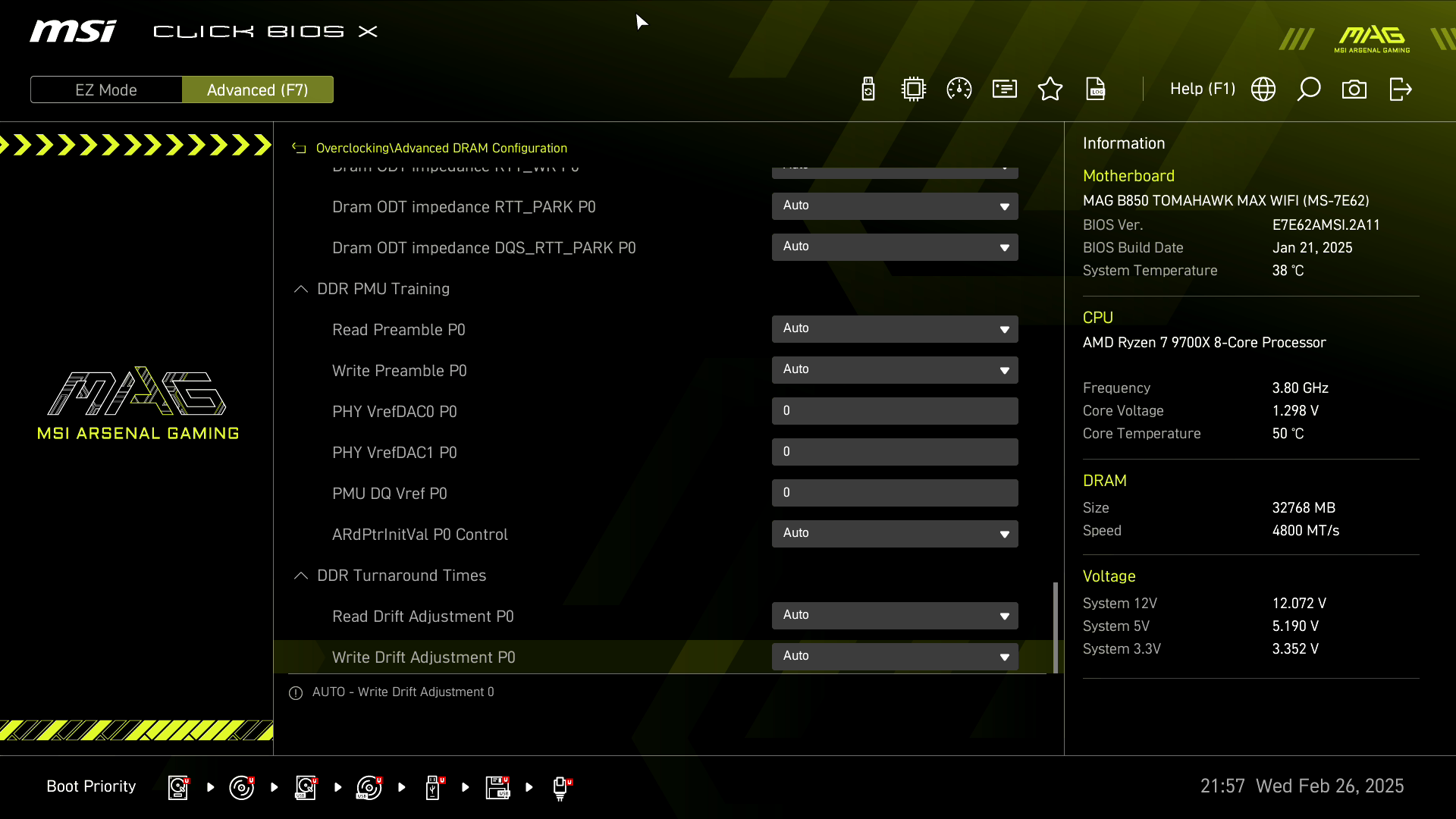Select the Write Drift Adjustment P0 label
This screenshot has height=819, width=1456.
point(424,657)
